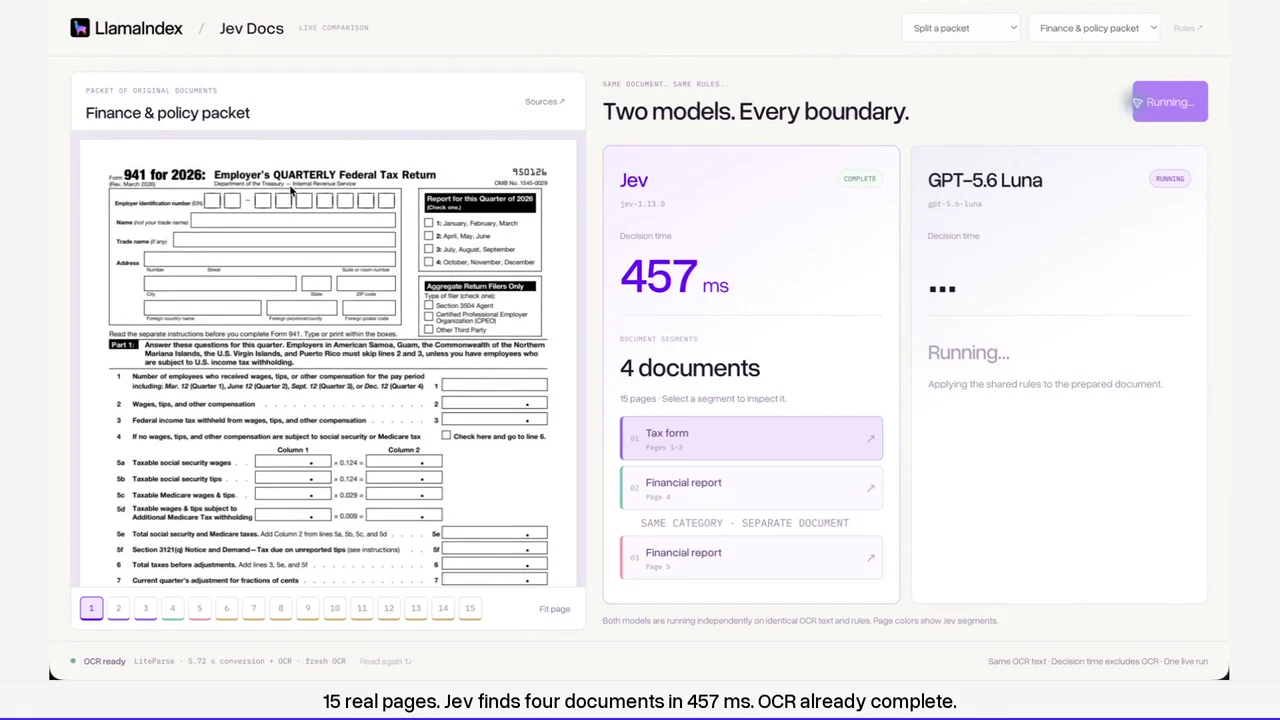Click Read again to re-run OCR
The height and width of the screenshot is (720, 1280).
(x=386, y=661)
